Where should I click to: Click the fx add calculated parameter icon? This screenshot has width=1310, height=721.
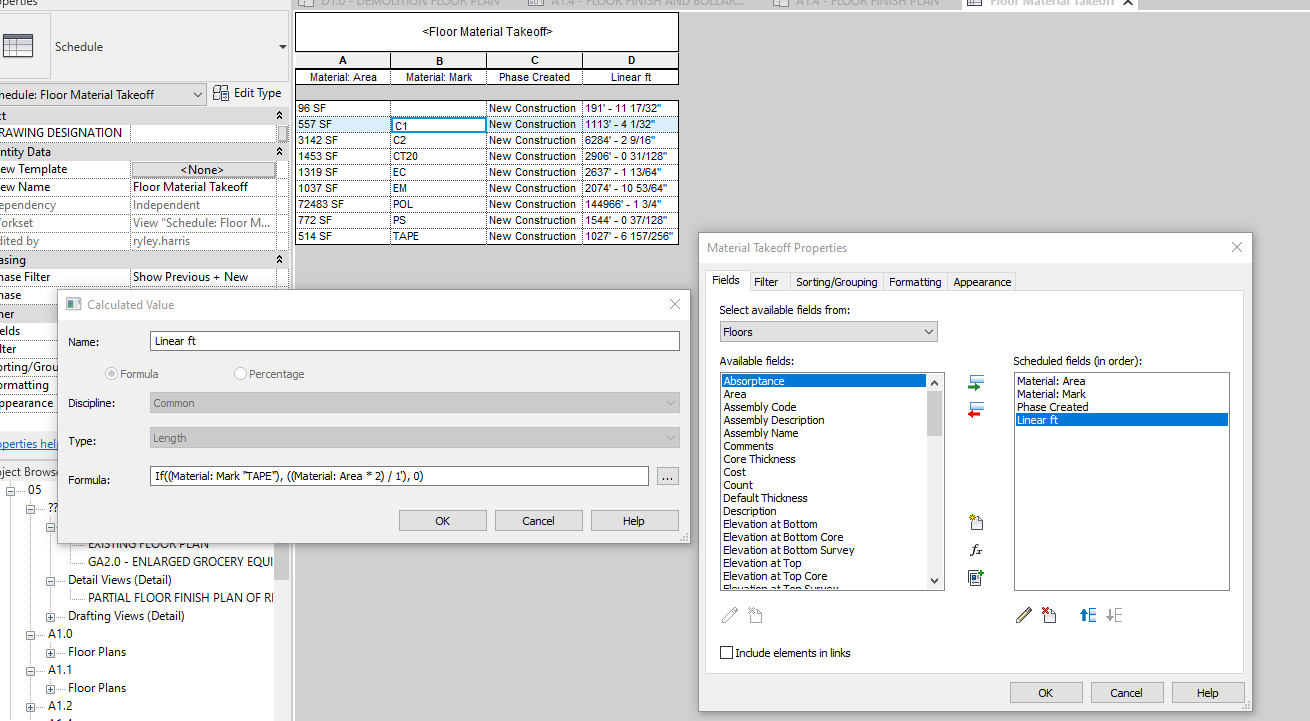[976, 550]
